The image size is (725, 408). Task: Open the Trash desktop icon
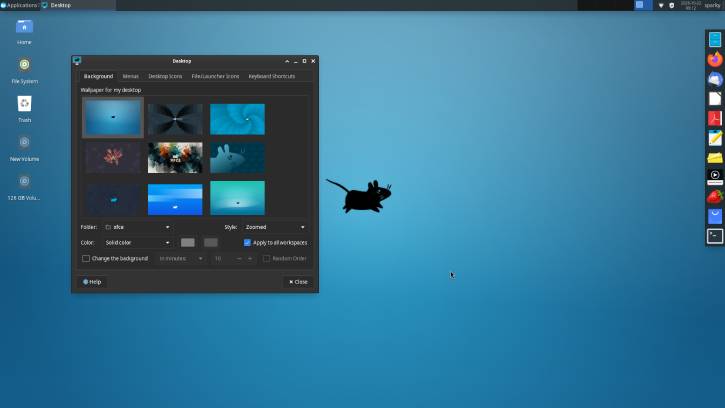[24, 104]
